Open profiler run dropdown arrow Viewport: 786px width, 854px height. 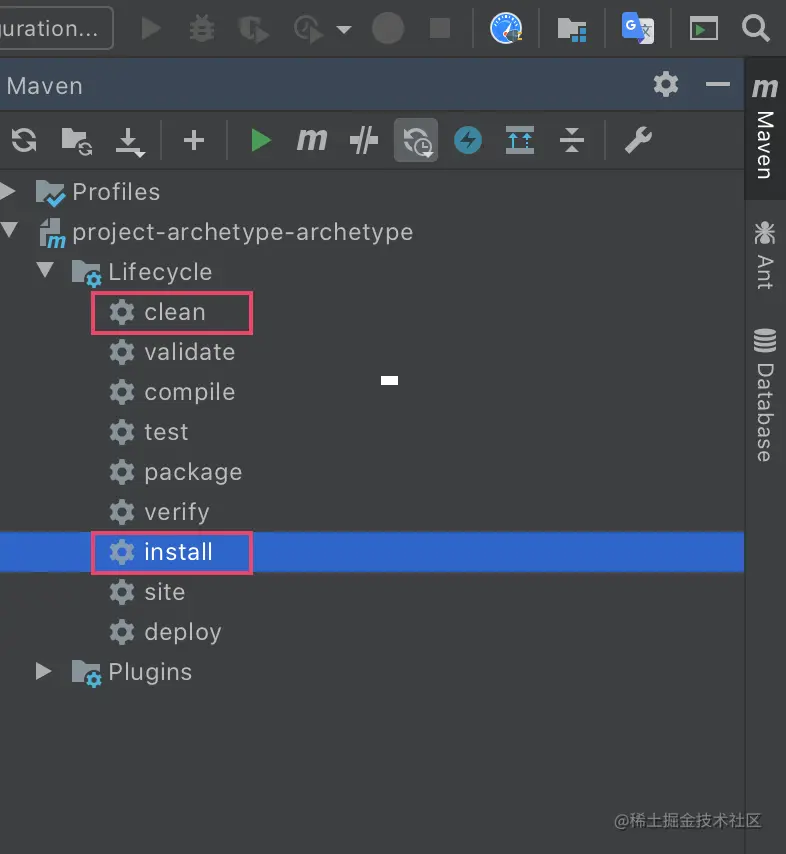344,29
